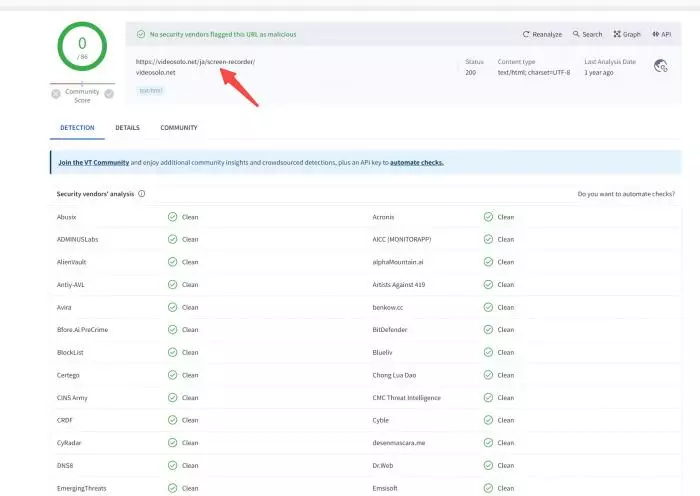Click the BlockList clean check icon
The height and width of the screenshot is (496, 700).
172,352
